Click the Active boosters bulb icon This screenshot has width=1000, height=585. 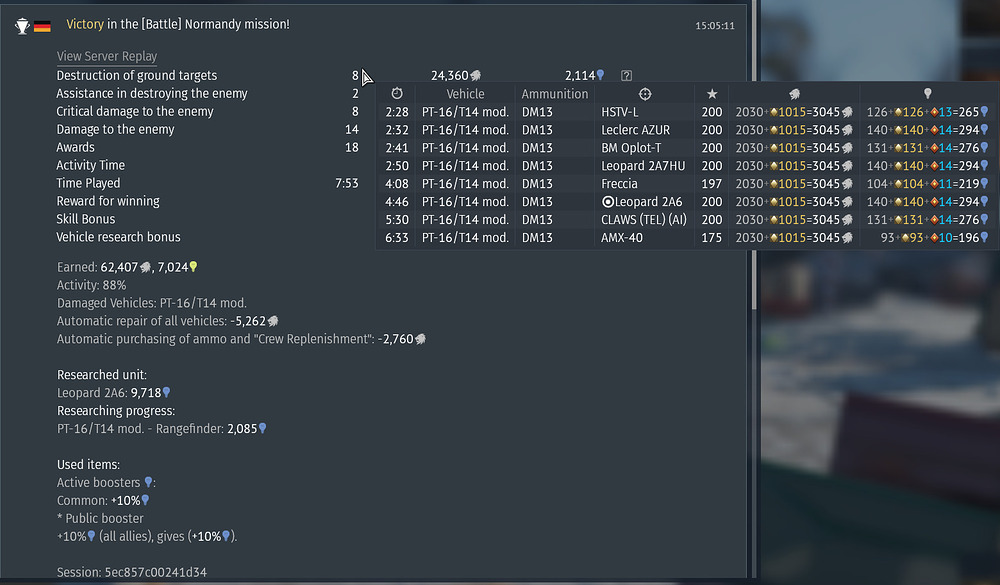tap(149, 483)
